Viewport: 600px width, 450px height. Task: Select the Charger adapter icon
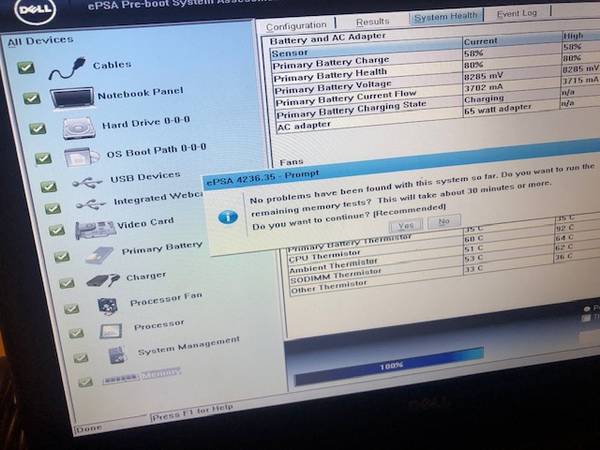[x=102, y=281]
